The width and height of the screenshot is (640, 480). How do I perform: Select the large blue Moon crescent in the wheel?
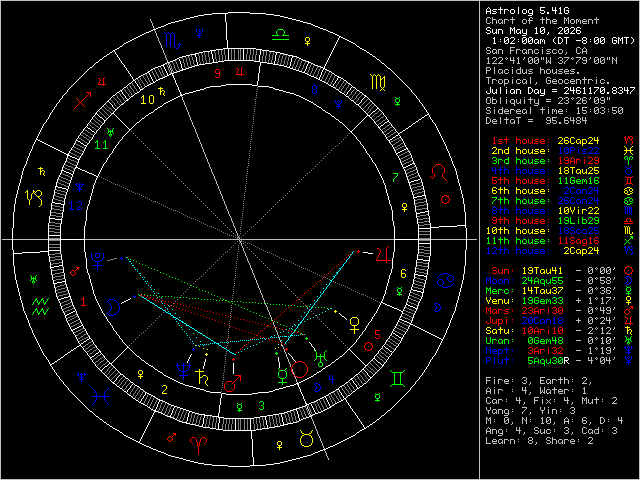pos(114,307)
